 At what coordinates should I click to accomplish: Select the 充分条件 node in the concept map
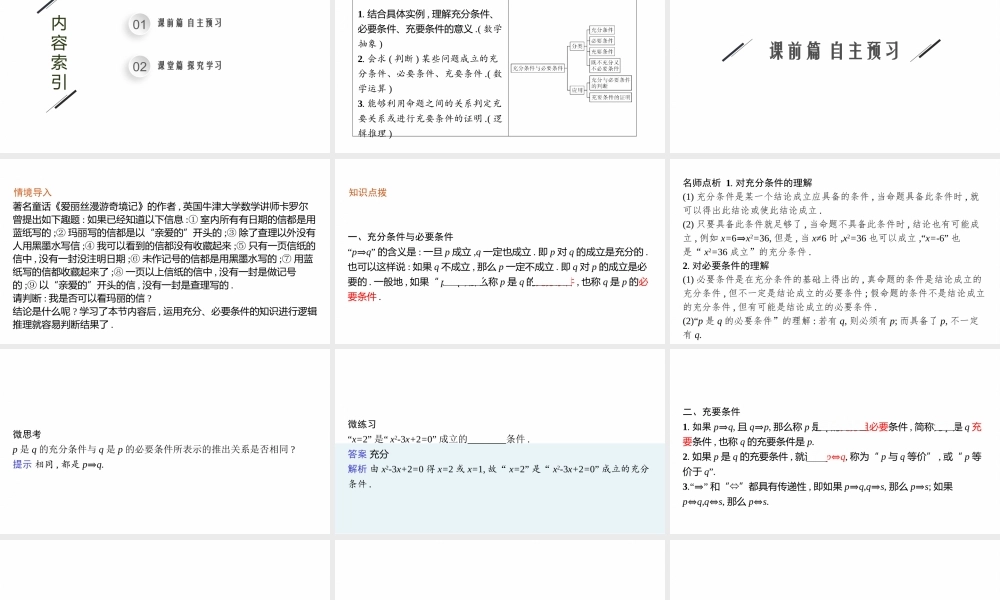click(x=602, y=30)
